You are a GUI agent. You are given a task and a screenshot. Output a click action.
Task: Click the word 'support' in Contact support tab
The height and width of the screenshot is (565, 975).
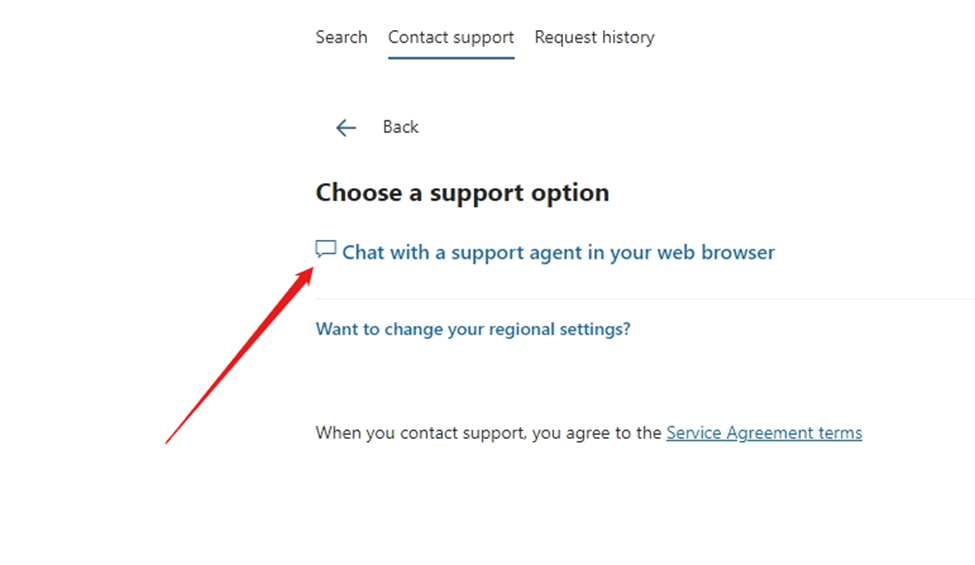click(484, 39)
